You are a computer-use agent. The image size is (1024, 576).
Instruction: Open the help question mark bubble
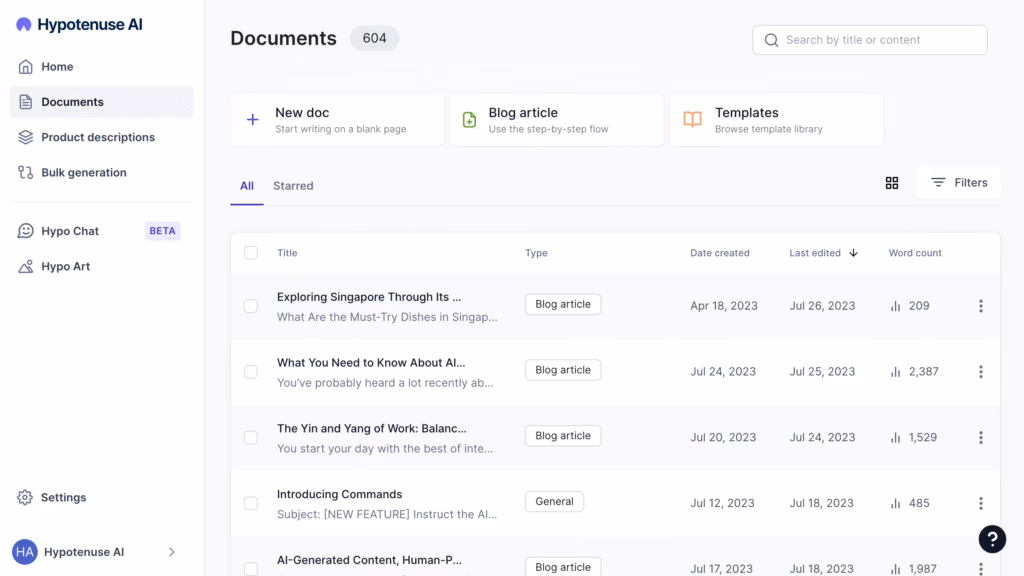[992, 539]
